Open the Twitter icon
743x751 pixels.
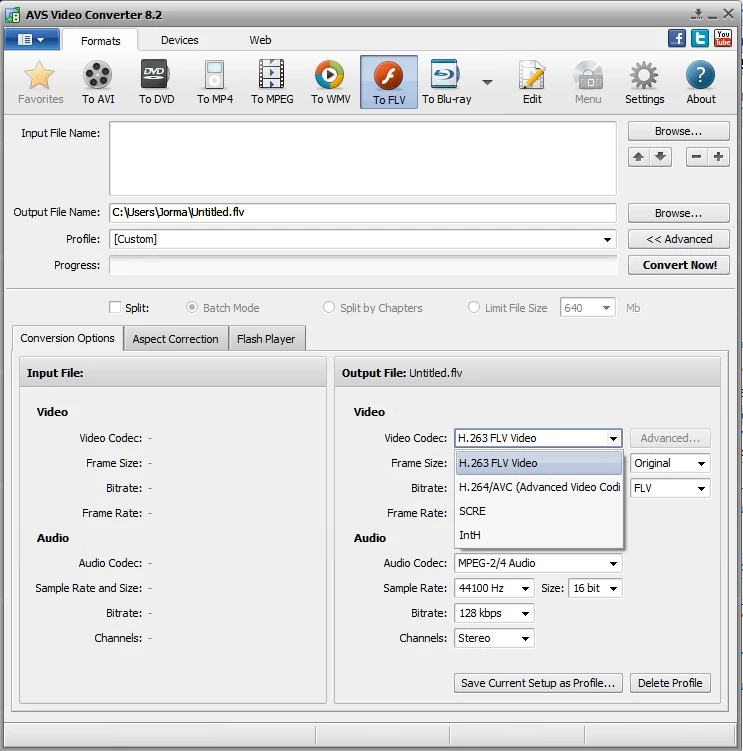pyautogui.click(x=700, y=38)
